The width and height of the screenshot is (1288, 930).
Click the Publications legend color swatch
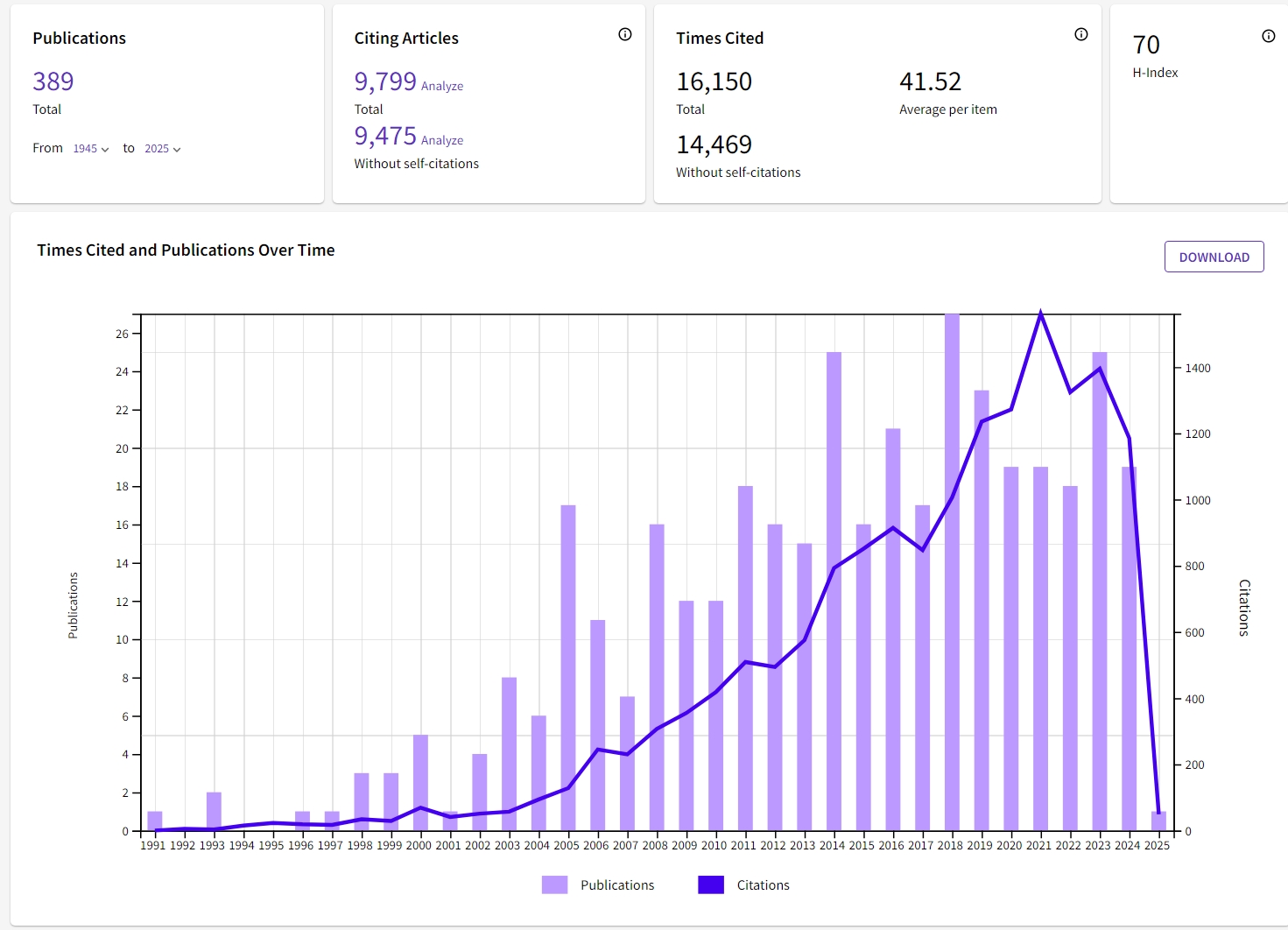tap(554, 884)
